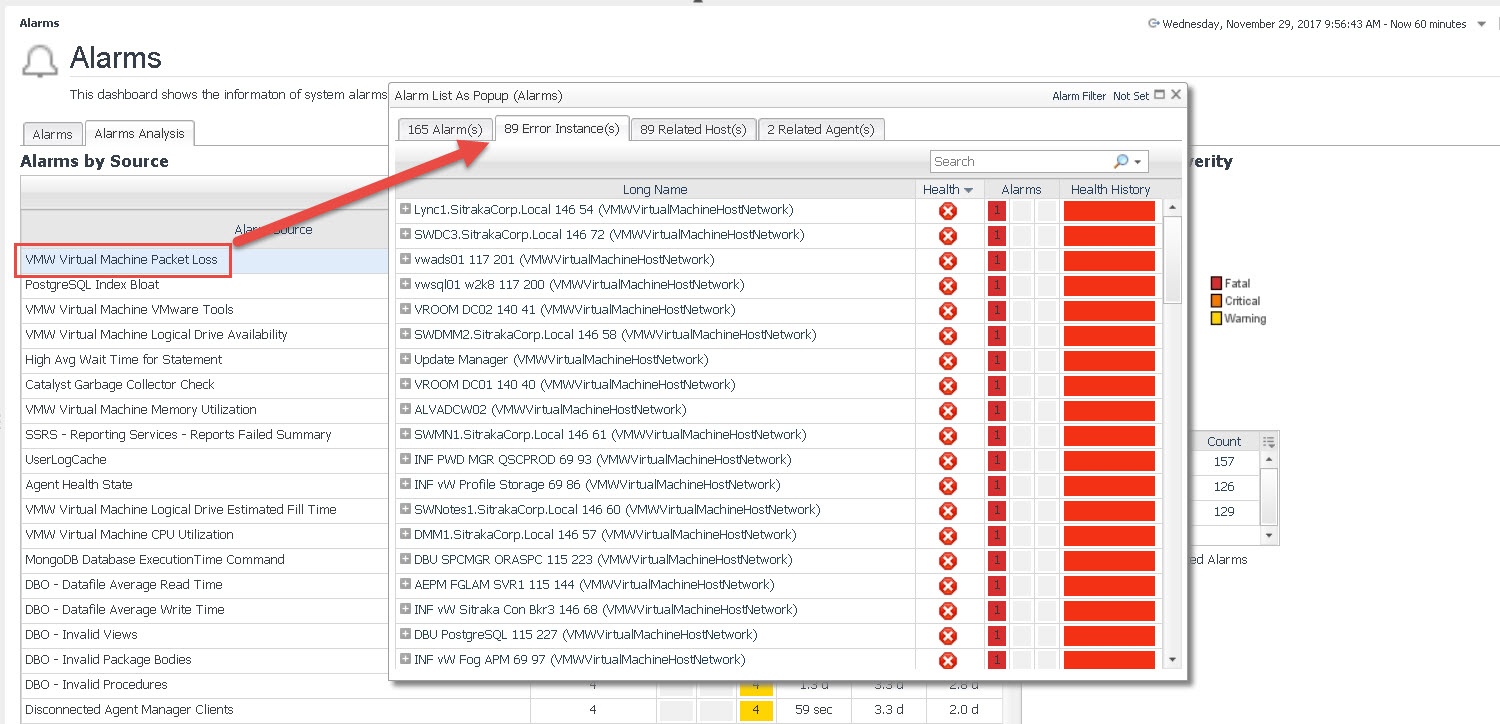
Task: Click fatal health icon for ALVADCW02 row
Action: (948, 411)
